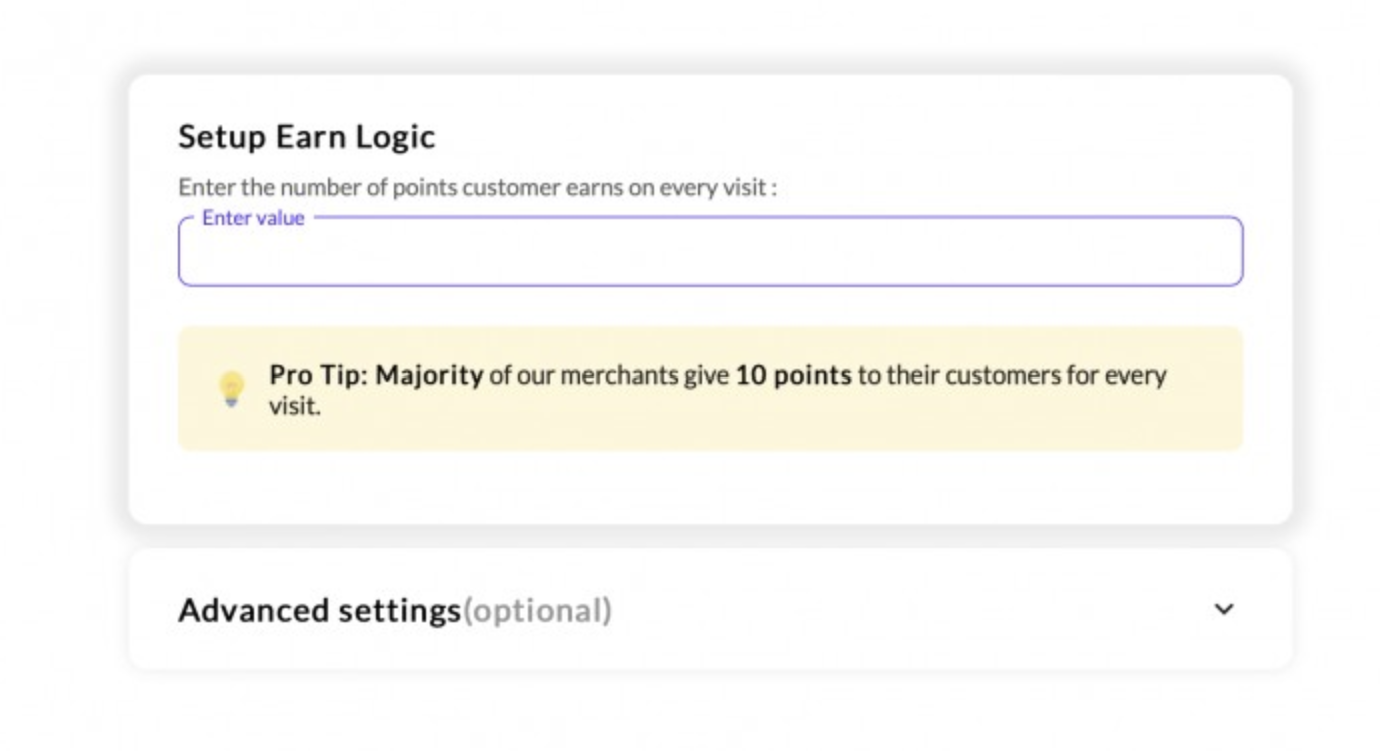Click the word 'settings' in the collapsed section
1380x752 pixels.
(x=399, y=610)
